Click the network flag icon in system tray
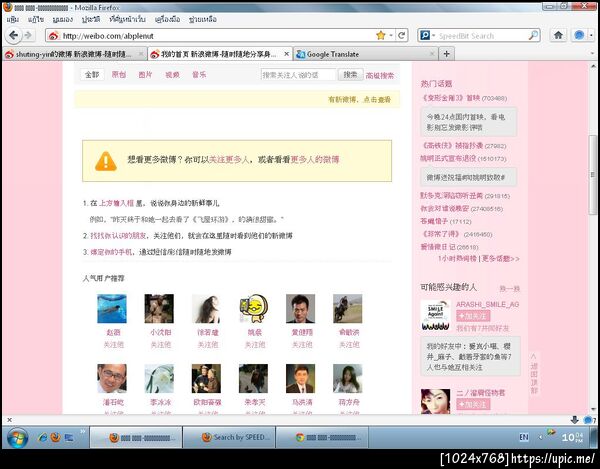The image size is (600, 469). point(551,432)
